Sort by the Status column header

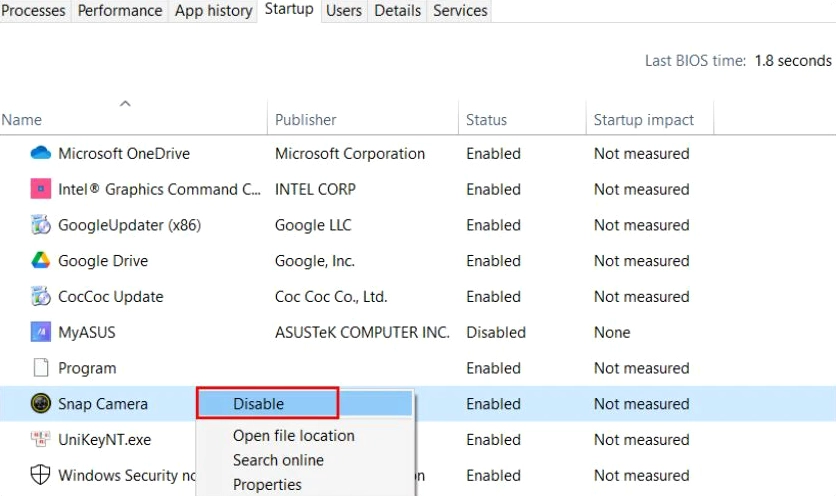tap(486, 120)
